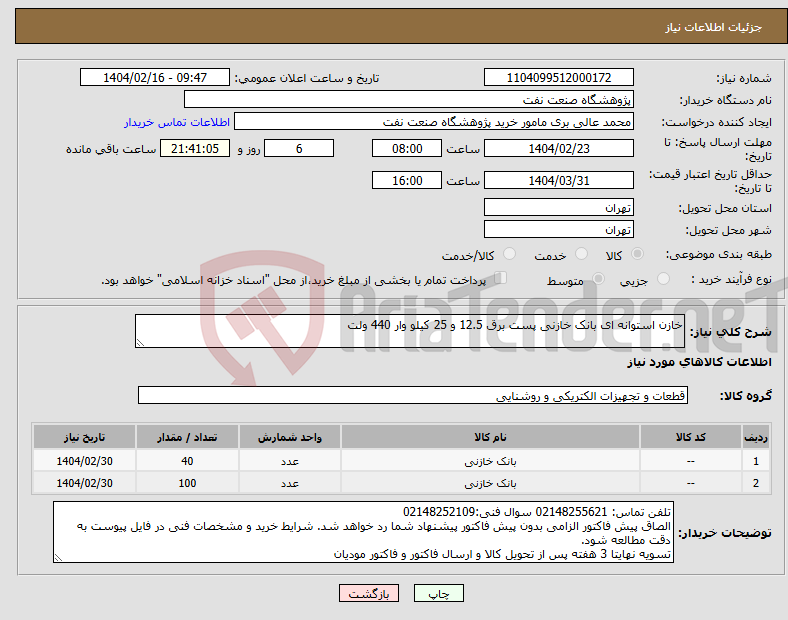
Task: Click the description textarea resize handle
Action: click(x=140, y=342)
